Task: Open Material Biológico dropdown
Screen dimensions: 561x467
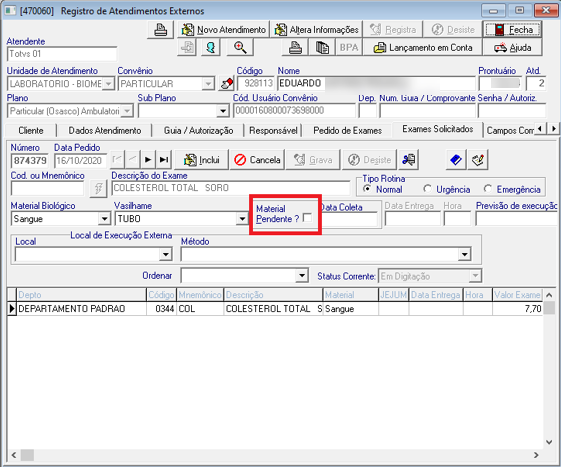Action: tap(104, 219)
